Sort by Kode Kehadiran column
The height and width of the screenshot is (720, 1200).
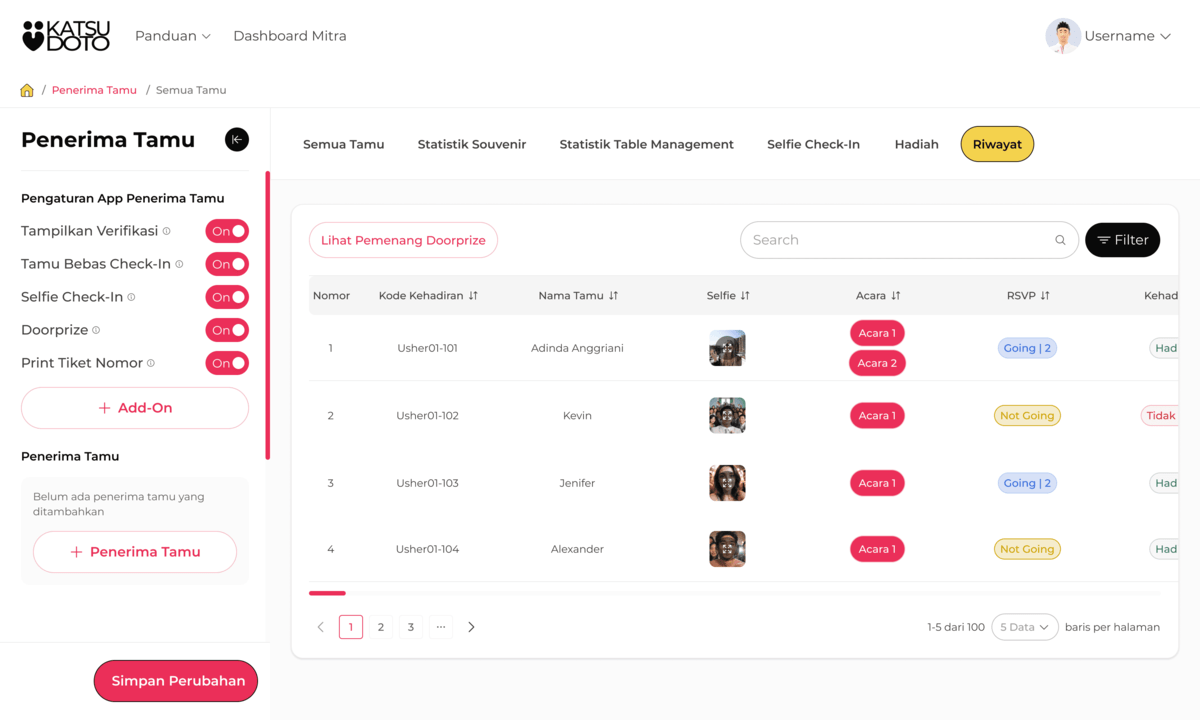(474, 296)
